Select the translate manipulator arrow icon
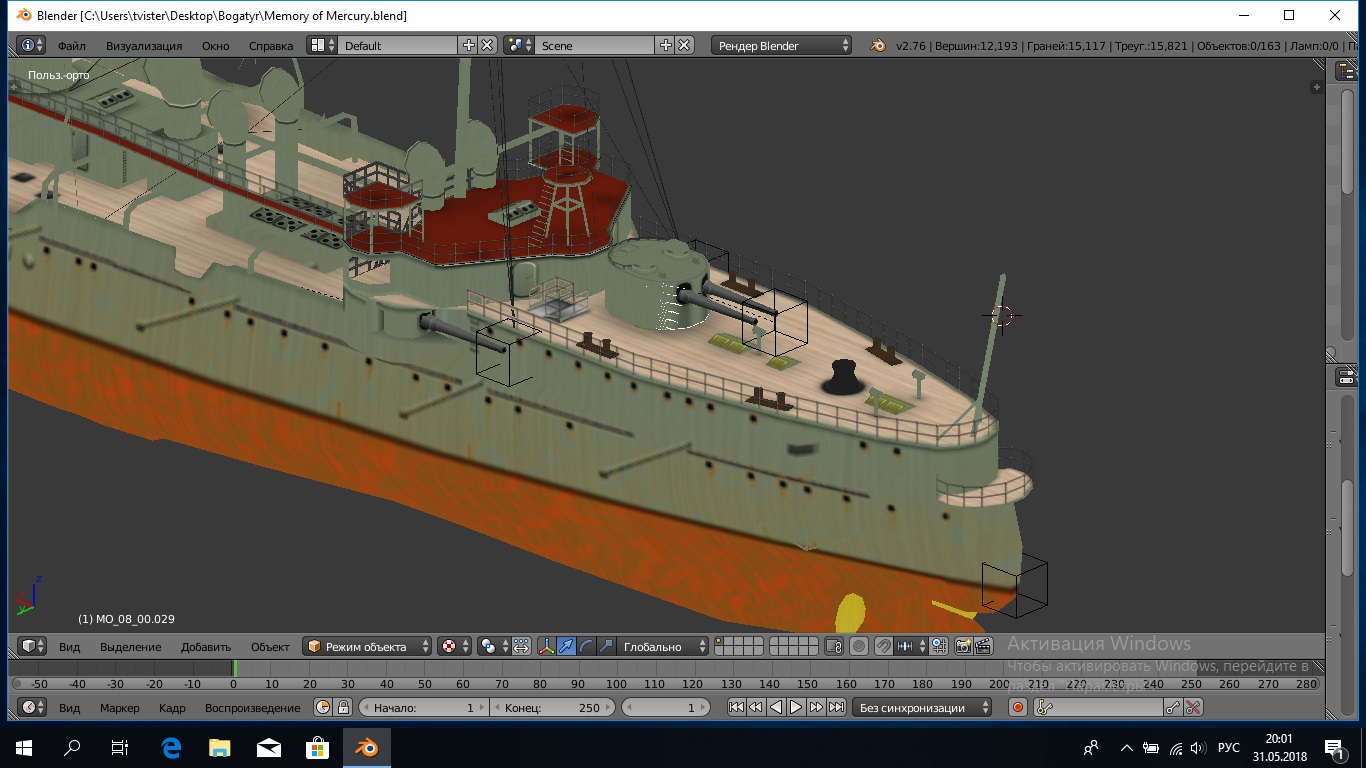 pos(566,646)
